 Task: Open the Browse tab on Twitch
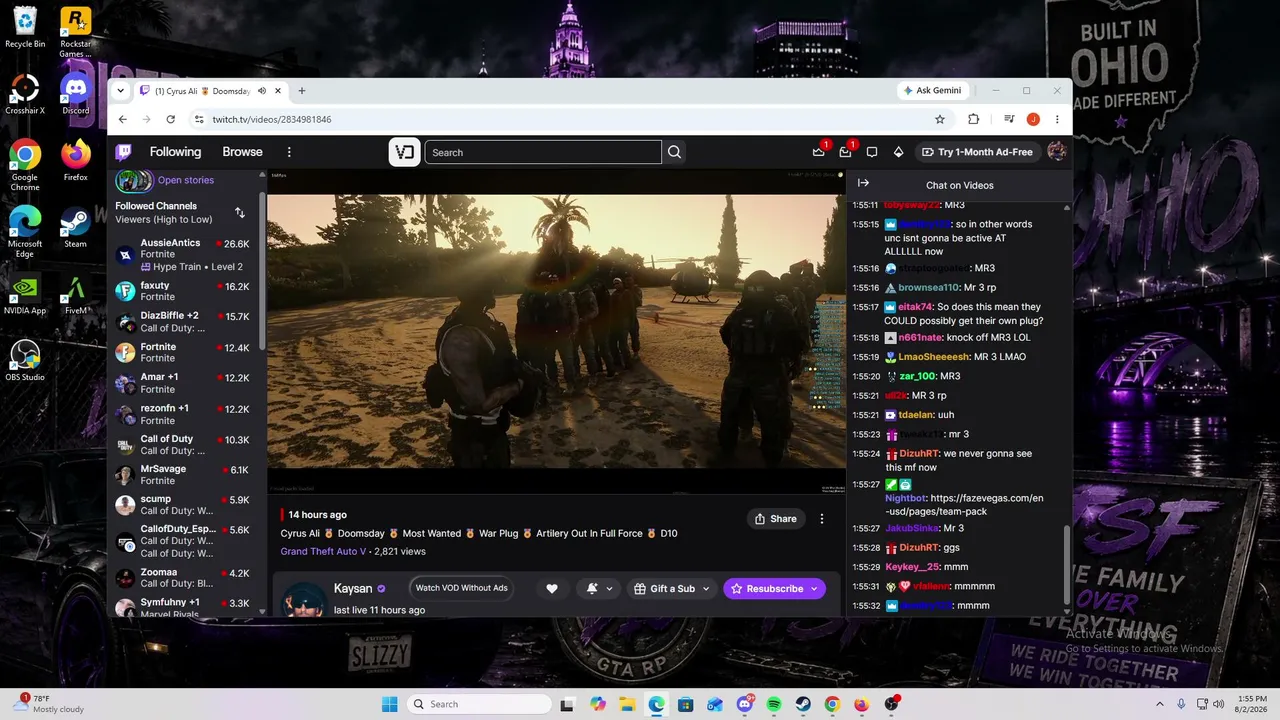point(242,152)
